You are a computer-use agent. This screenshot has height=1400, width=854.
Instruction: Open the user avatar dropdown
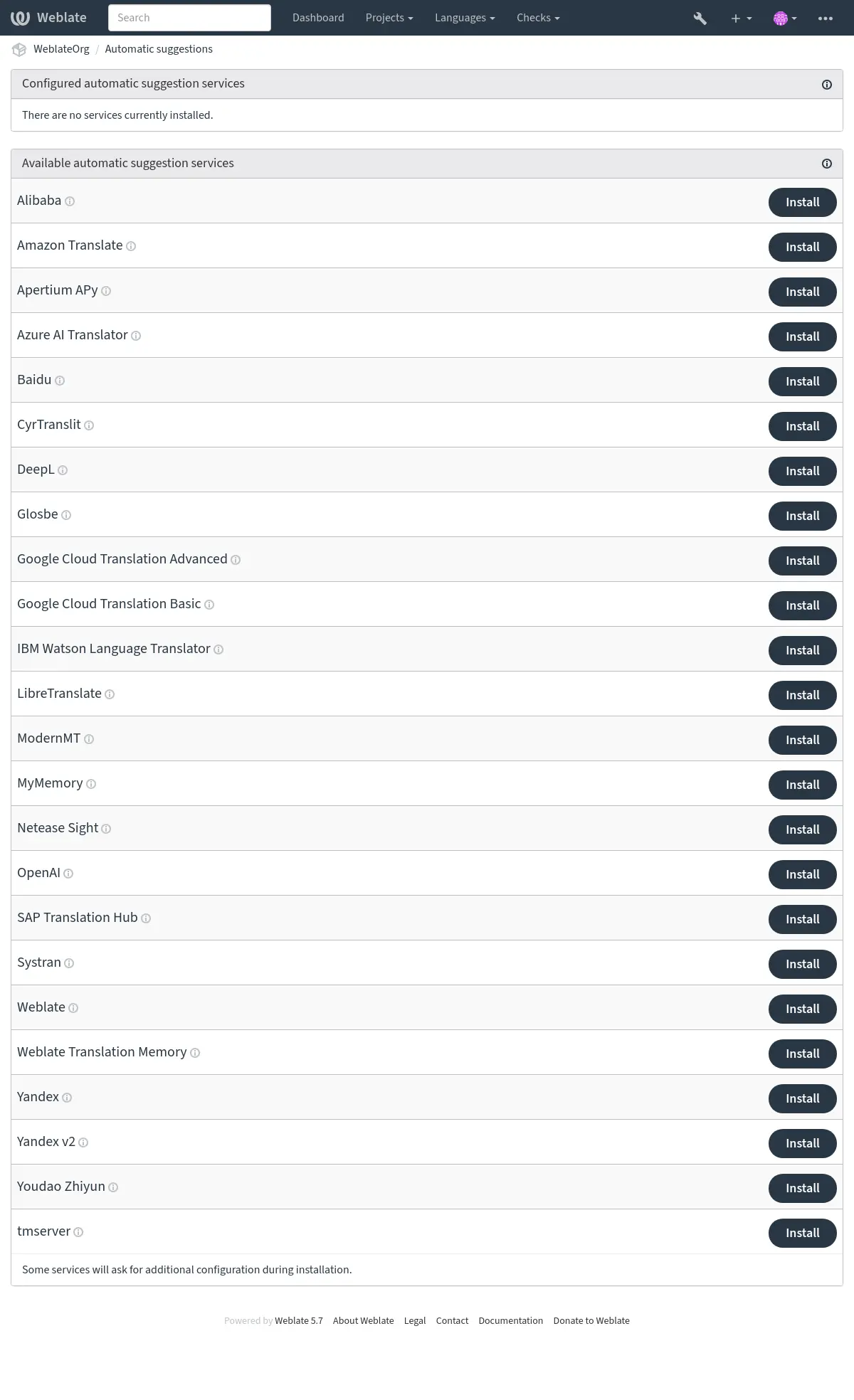[785, 18]
